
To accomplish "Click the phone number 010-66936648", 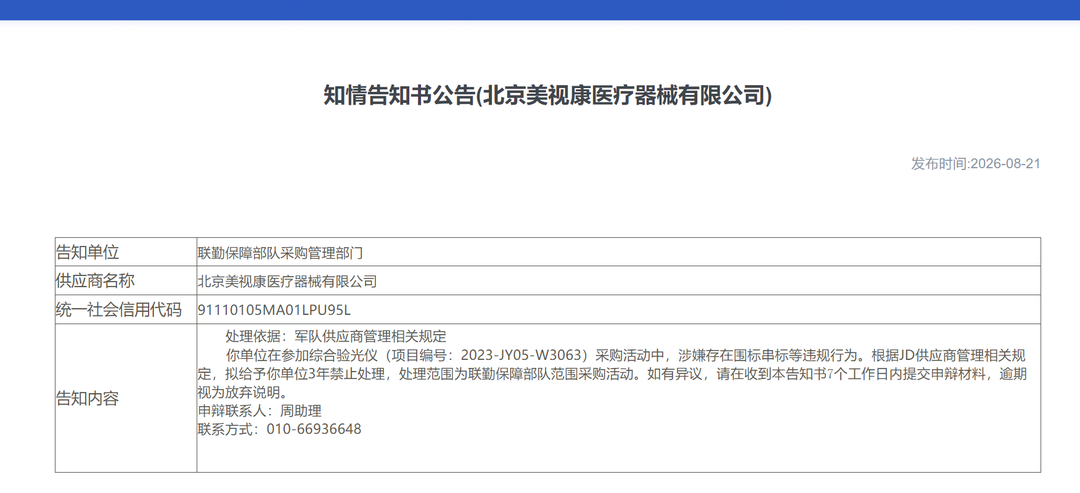I will pyautogui.click(x=313, y=430).
